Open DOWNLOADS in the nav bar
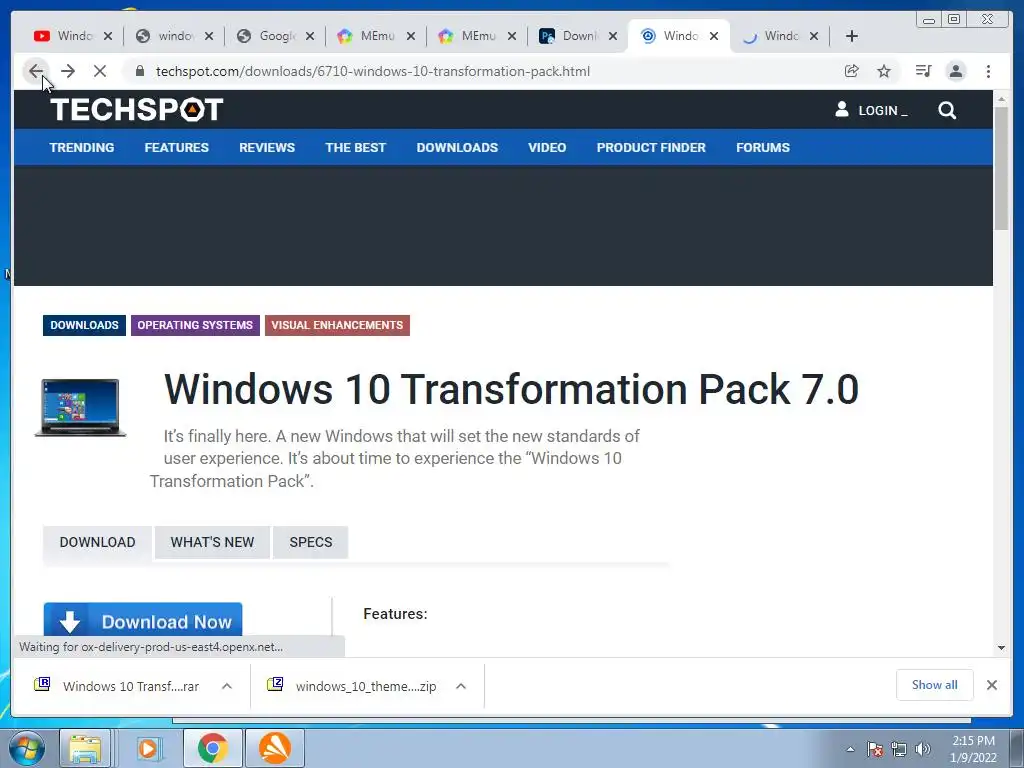The image size is (1024, 768). pos(457,148)
